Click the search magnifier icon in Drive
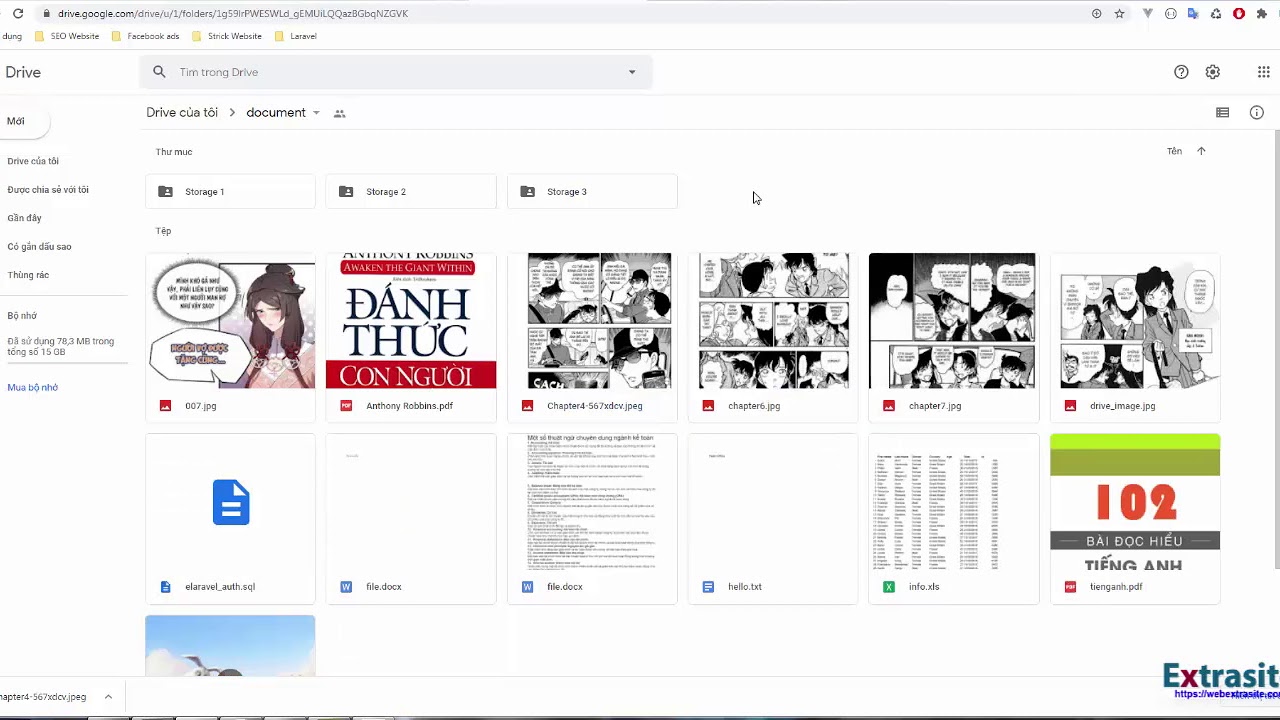The width and height of the screenshot is (1280, 720). click(159, 72)
